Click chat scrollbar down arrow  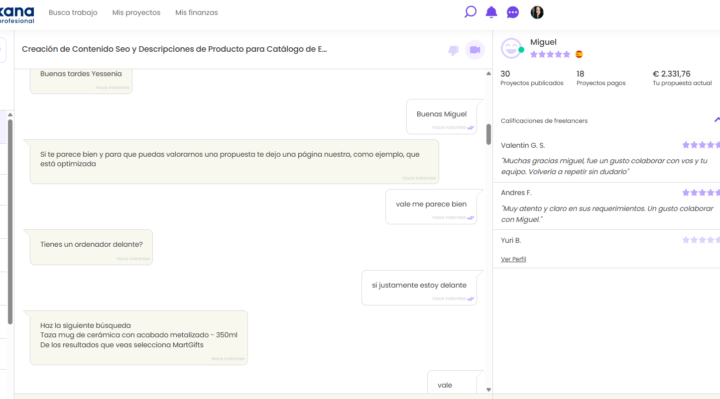point(488,389)
